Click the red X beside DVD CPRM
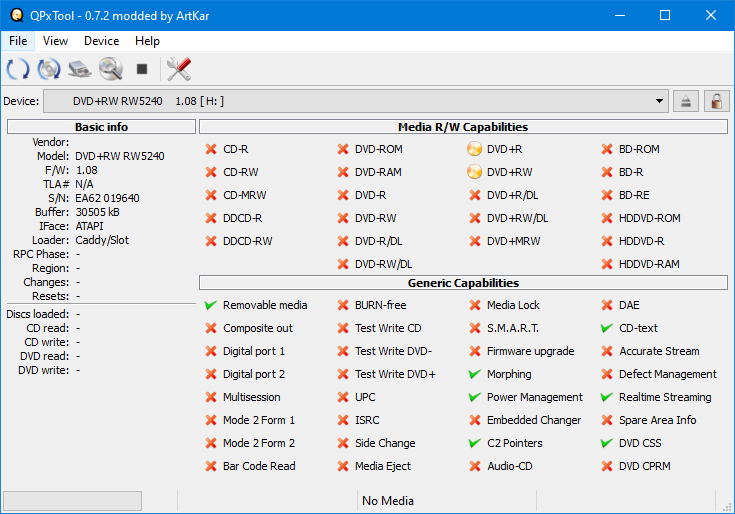 pyautogui.click(x=607, y=466)
